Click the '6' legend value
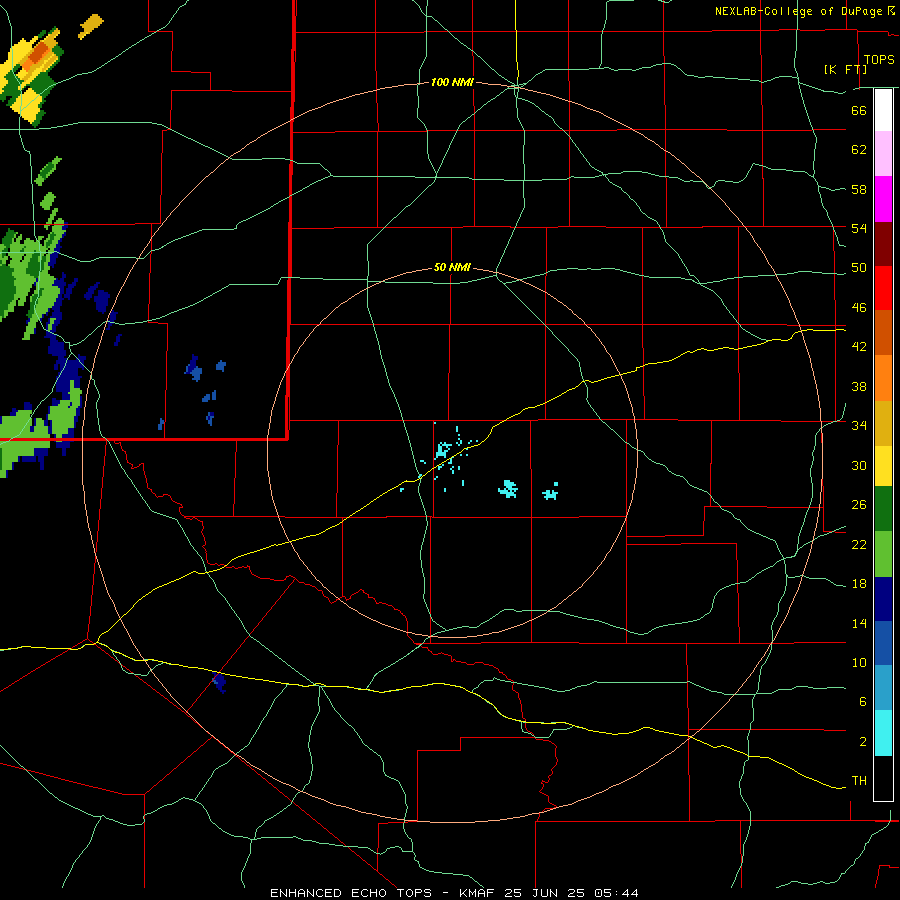900x900 pixels. pos(862,702)
